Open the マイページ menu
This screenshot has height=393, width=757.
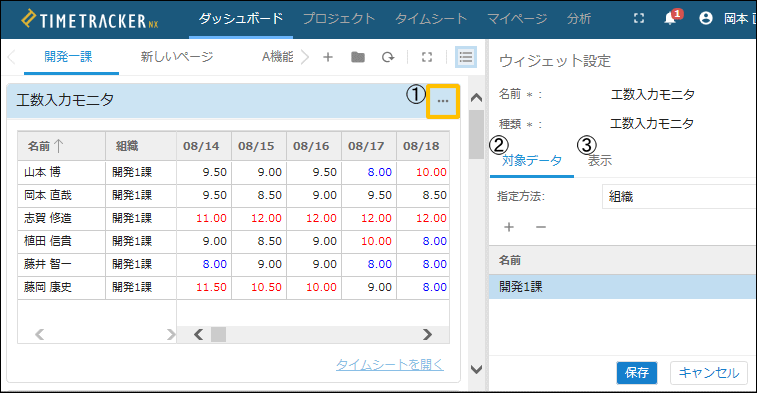tap(517, 18)
